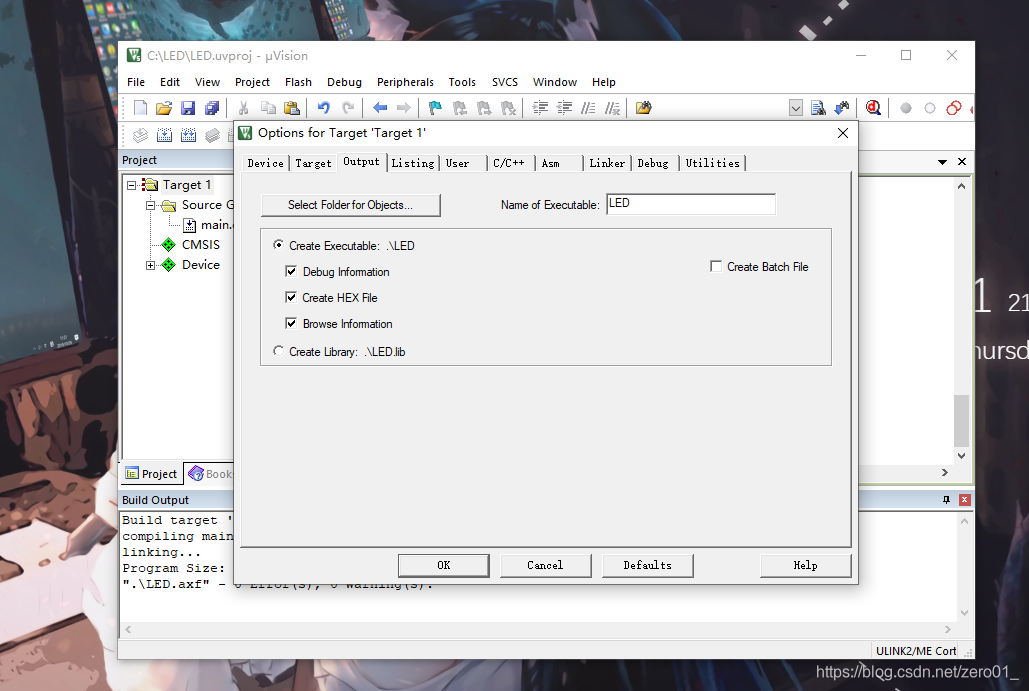The height and width of the screenshot is (691, 1029).
Task: Click the Find document binoculars icon
Action: coord(818,108)
